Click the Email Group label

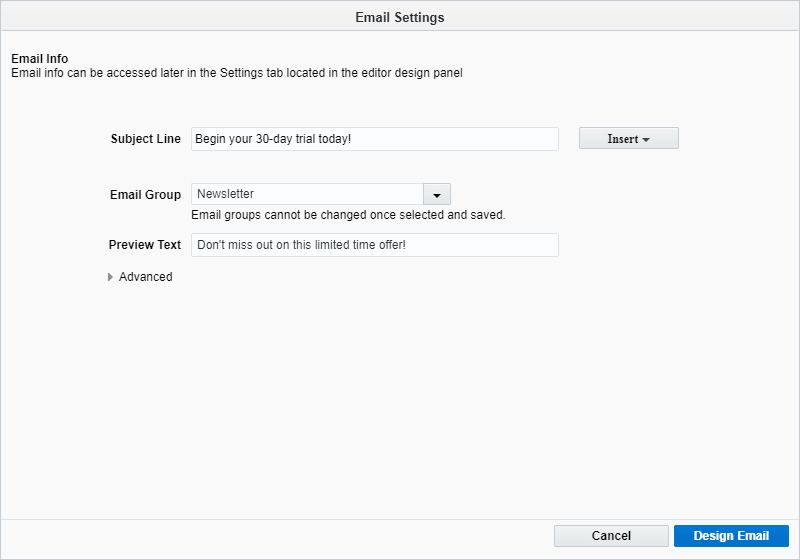tap(145, 195)
